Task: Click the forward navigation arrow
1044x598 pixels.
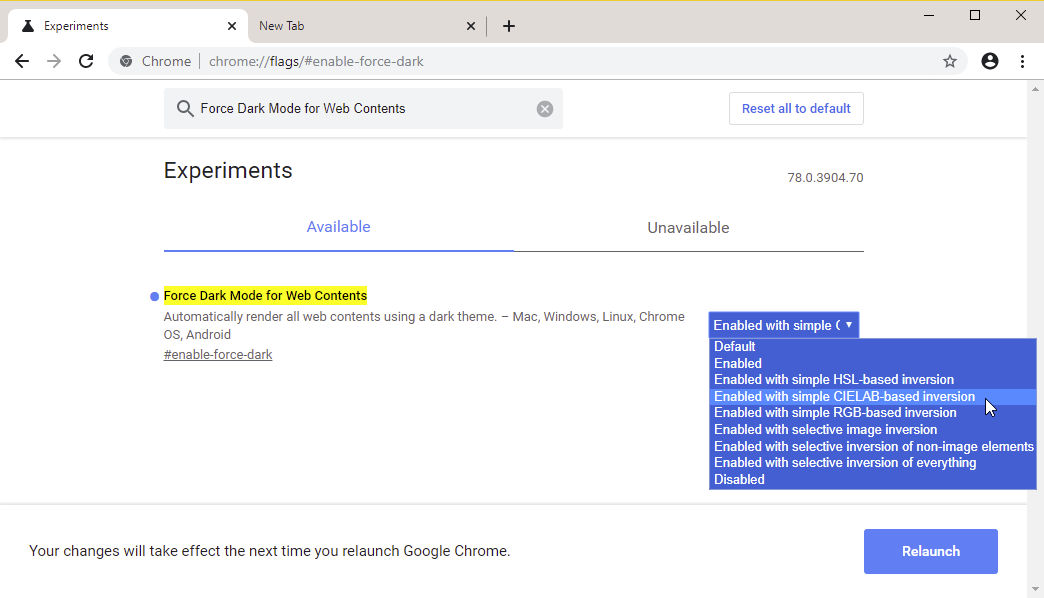Action: 54,61
